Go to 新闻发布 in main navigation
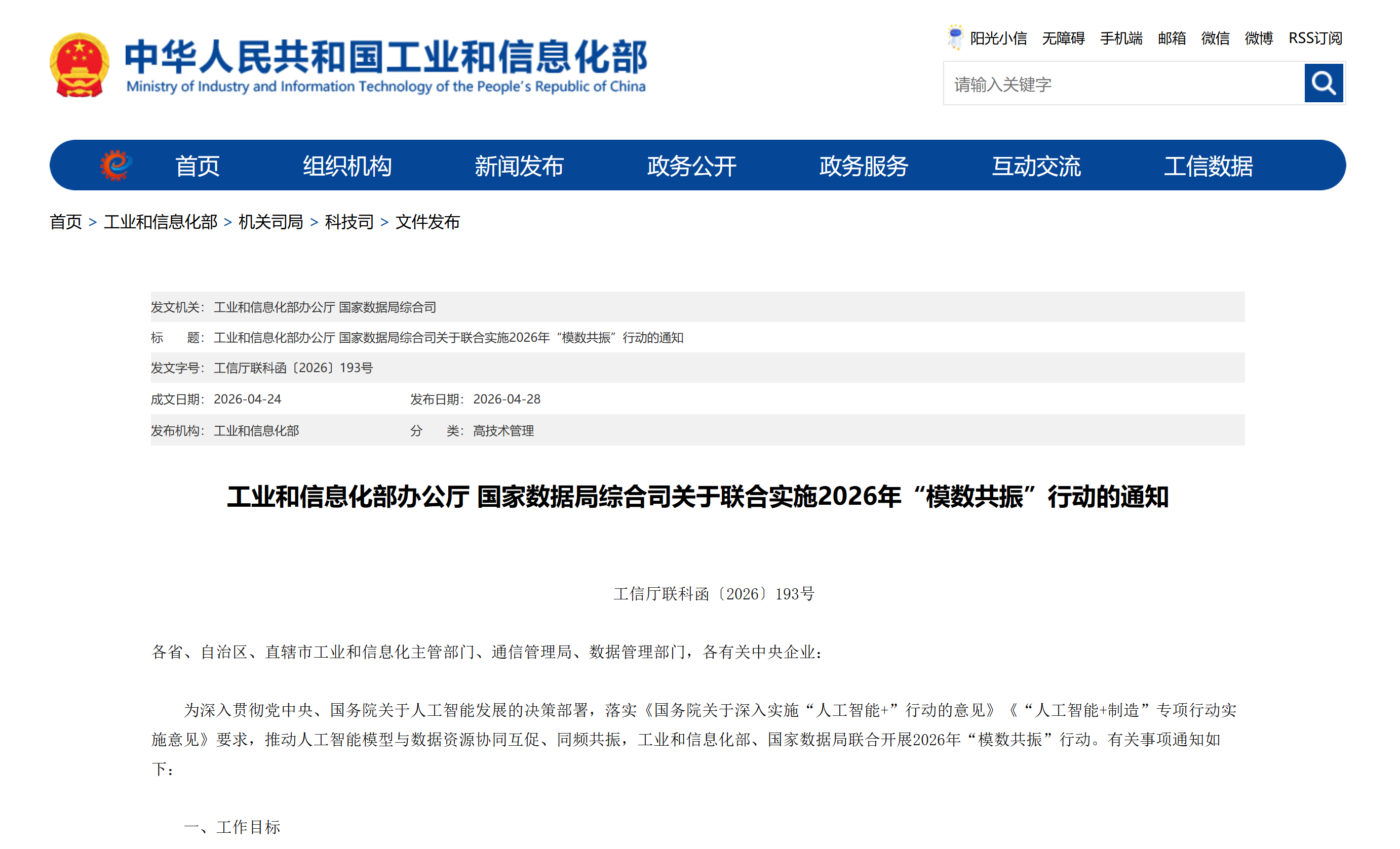Viewport: 1400px width, 849px height. [x=519, y=166]
